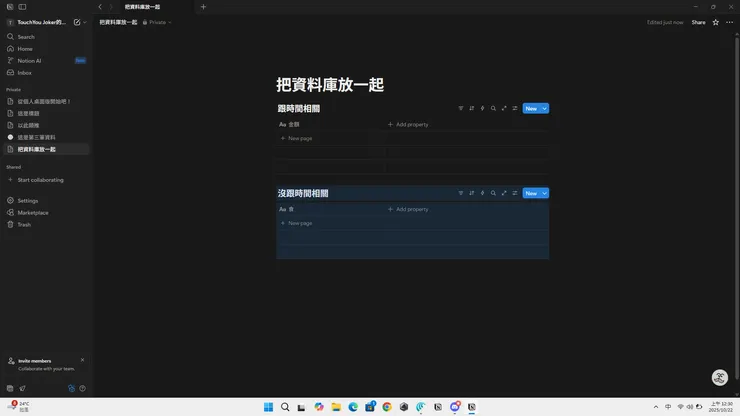Open the New button arrow in 跟時間相關
The width and height of the screenshot is (740, 416).
(544, 108)
